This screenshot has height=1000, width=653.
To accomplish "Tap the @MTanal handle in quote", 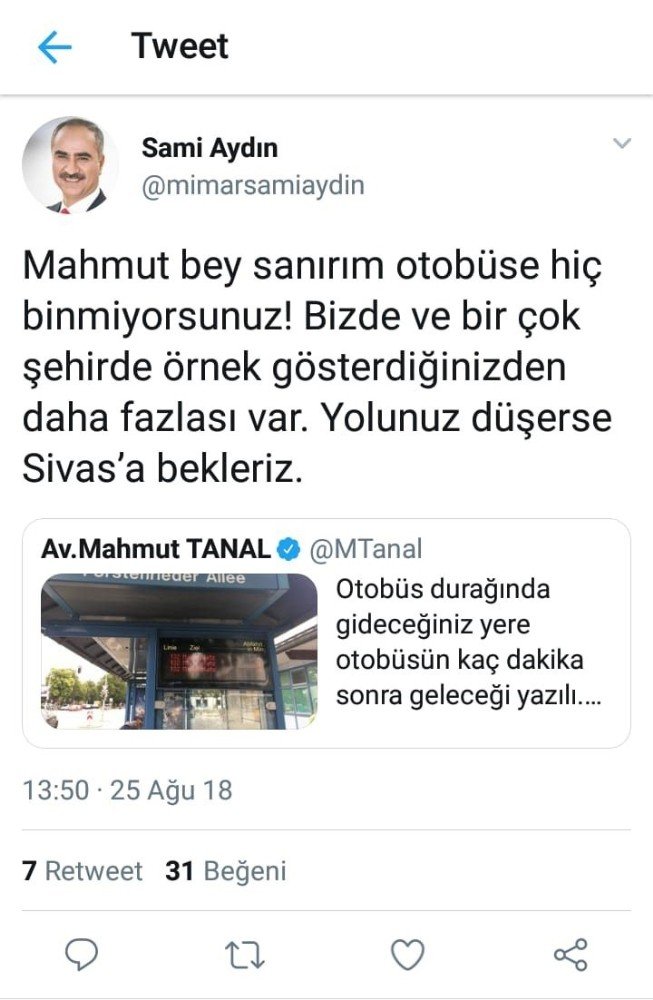I will point(366,549).
